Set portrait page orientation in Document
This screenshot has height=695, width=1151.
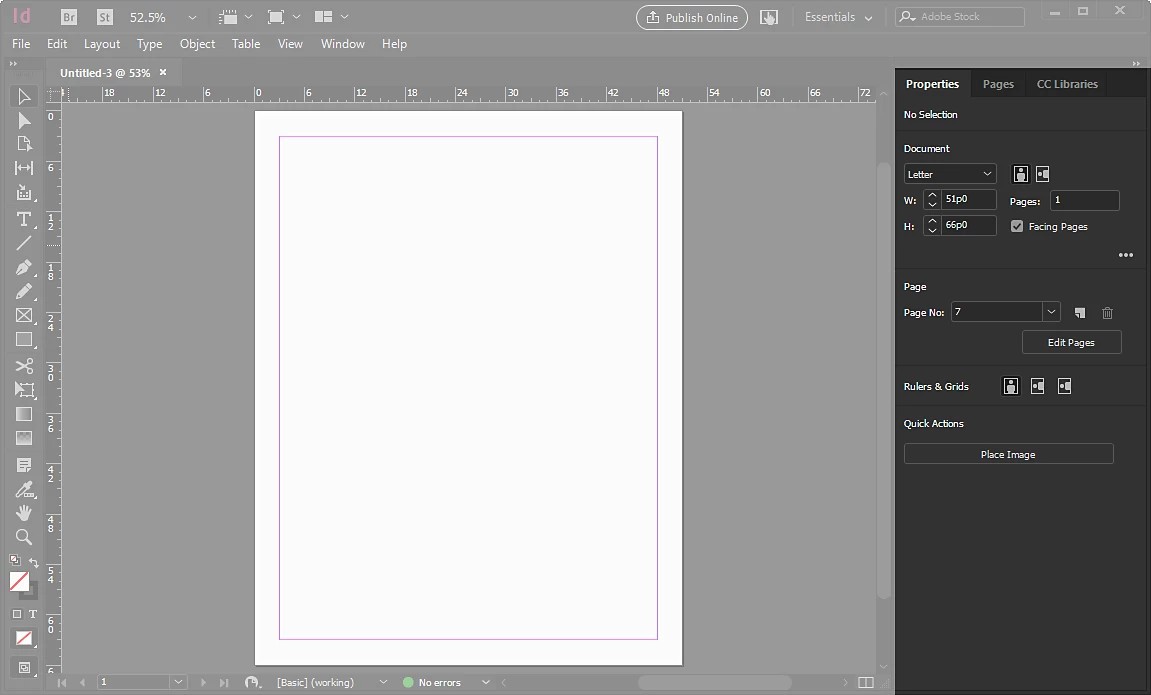(1020, 174)
